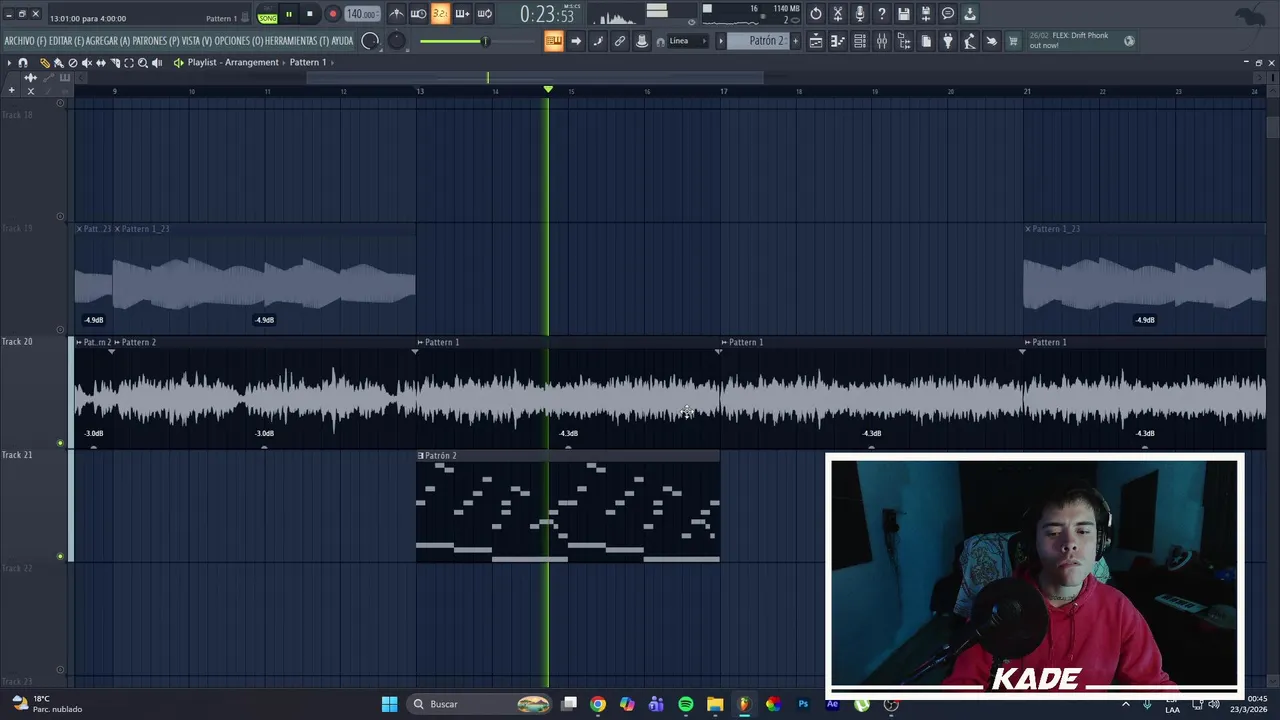Click the question mark help icon

tap(882, 14)
